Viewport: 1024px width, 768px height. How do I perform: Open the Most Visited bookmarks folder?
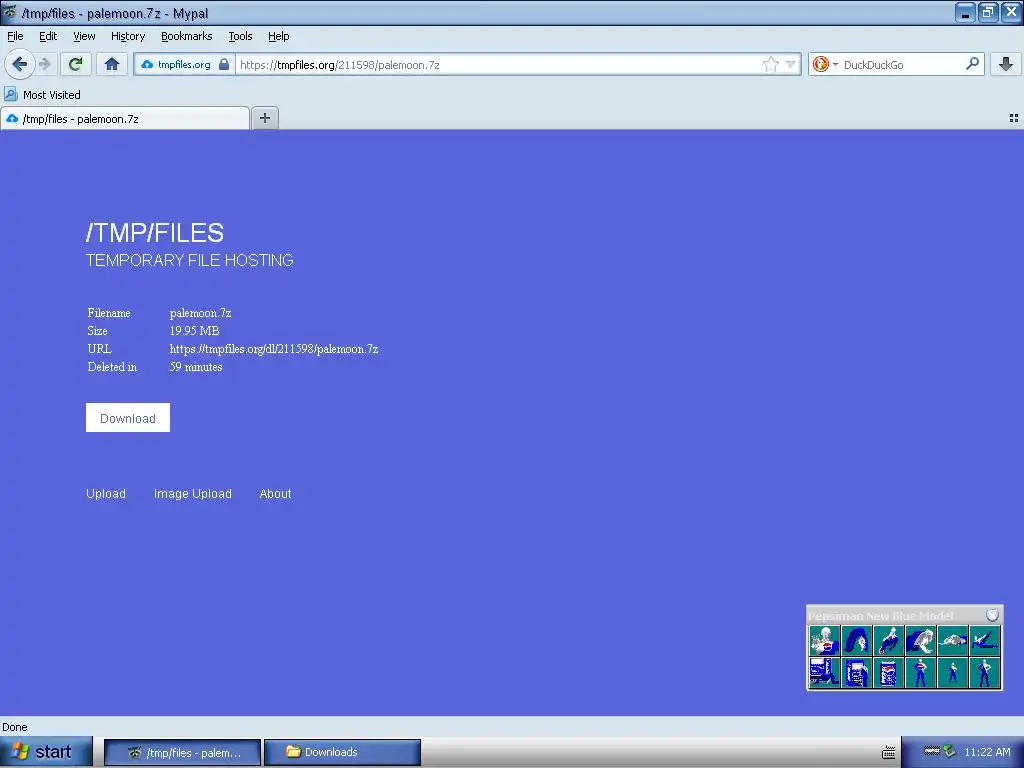[x=42, y=95]
